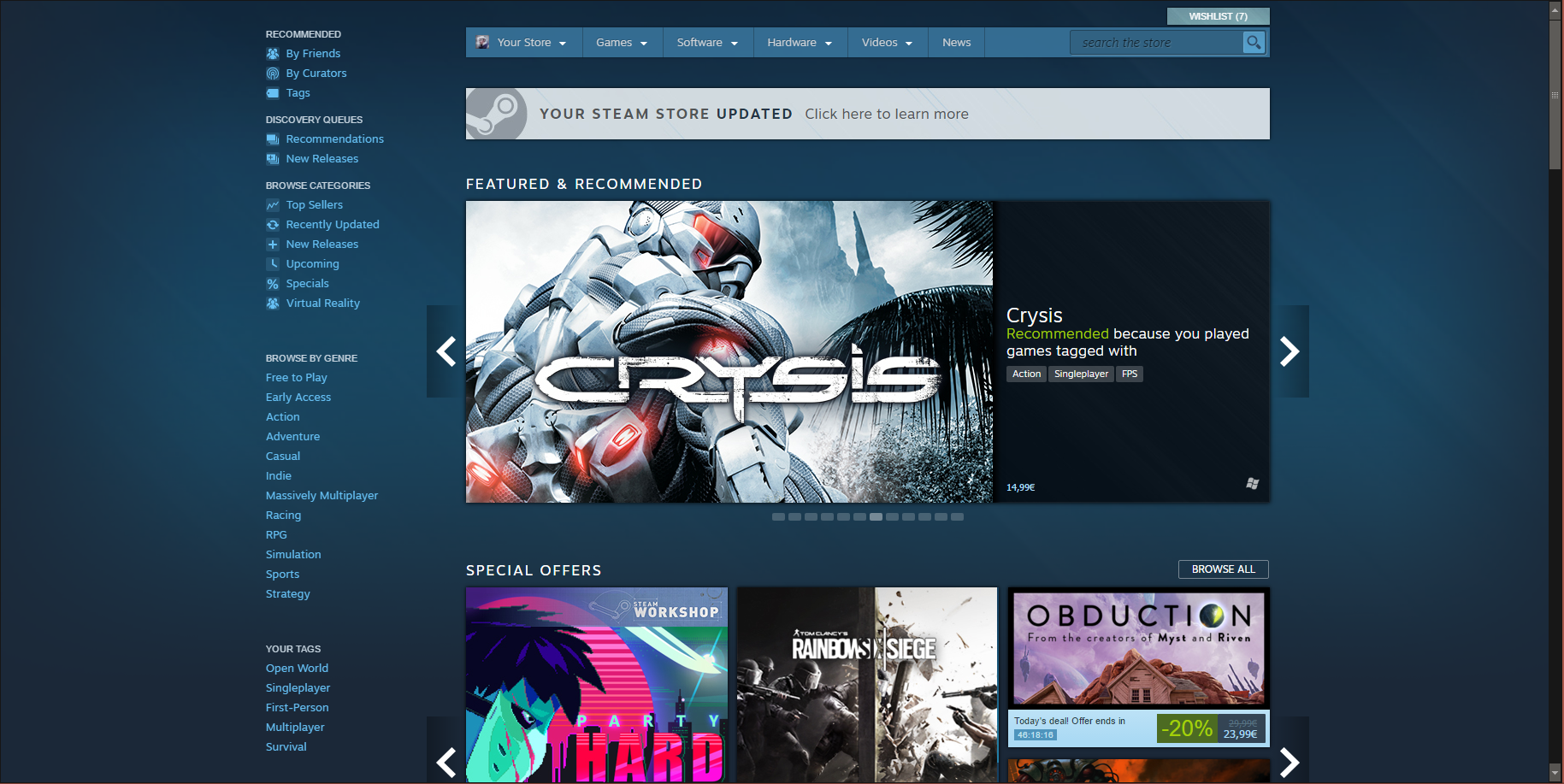This screenshot has width=1564, height=784.
Task: Click the plus icon beside New Releases
Action: click(273, 245)
